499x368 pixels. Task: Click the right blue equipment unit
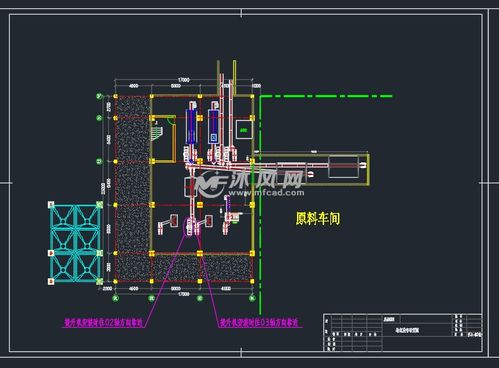point(213,126)
